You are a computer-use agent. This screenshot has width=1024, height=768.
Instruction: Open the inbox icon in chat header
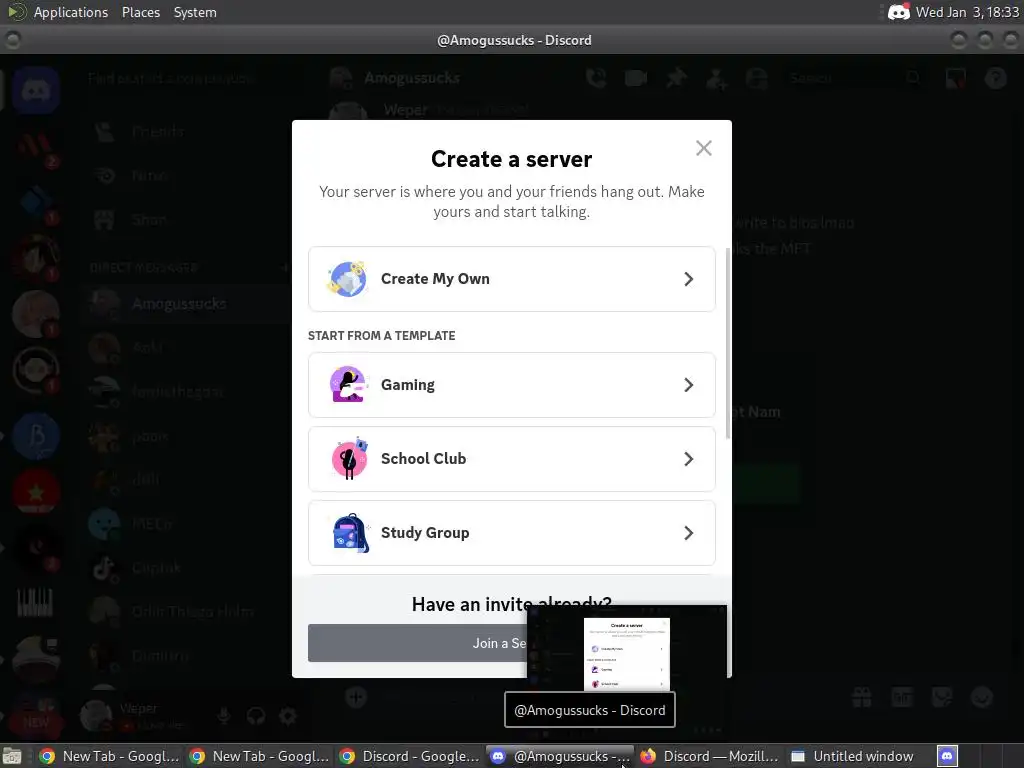956,78
